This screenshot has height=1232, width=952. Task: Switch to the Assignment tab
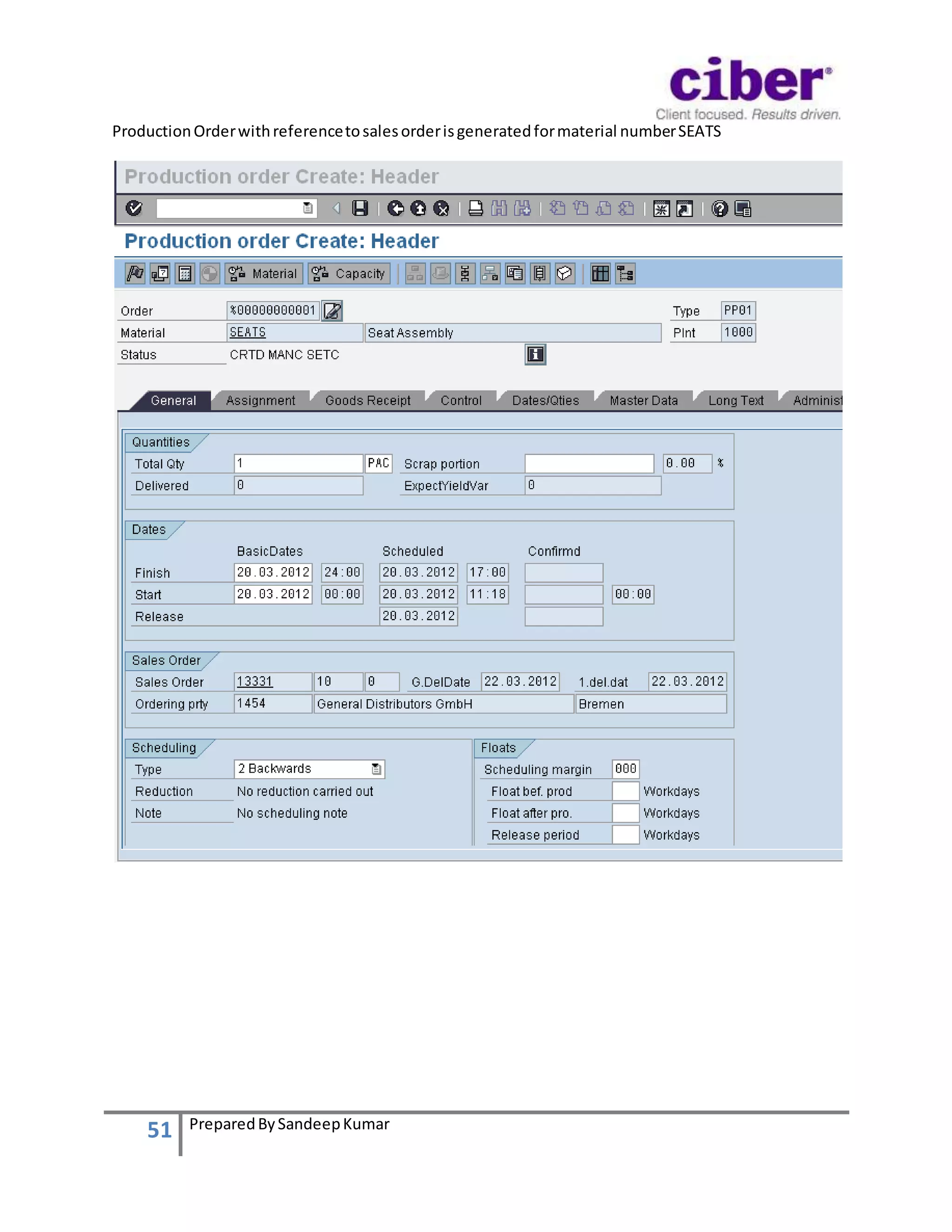(x=261, y=400)
